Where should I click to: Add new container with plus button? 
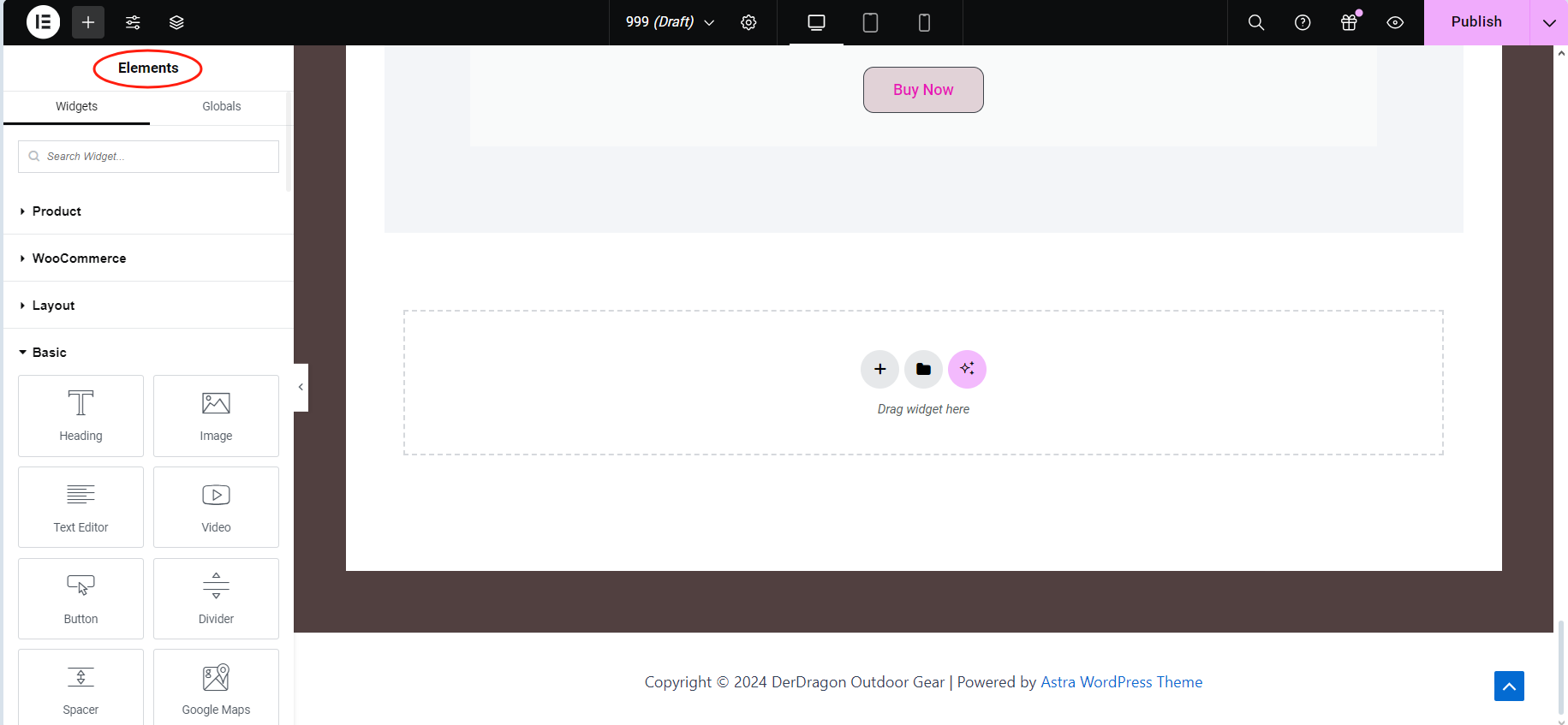pyautogui.click(x=879, y=369)
